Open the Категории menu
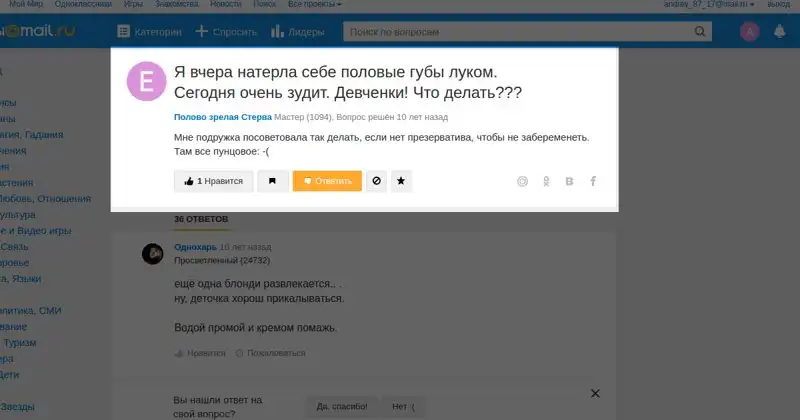 (145, 32)
